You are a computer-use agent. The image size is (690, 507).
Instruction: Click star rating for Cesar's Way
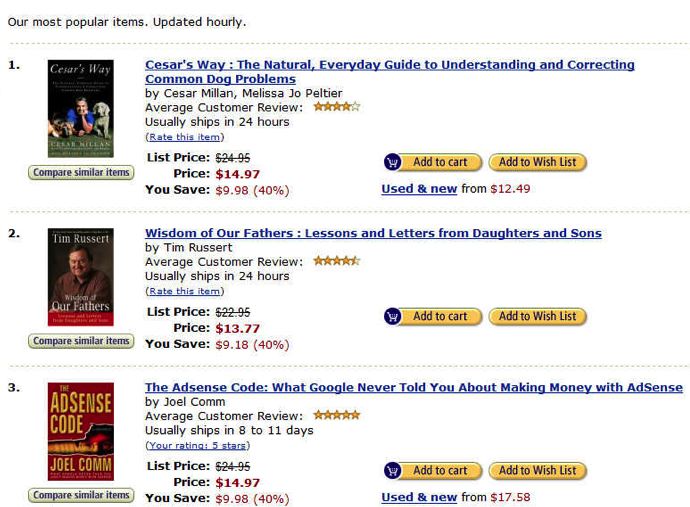click(336, 107)
